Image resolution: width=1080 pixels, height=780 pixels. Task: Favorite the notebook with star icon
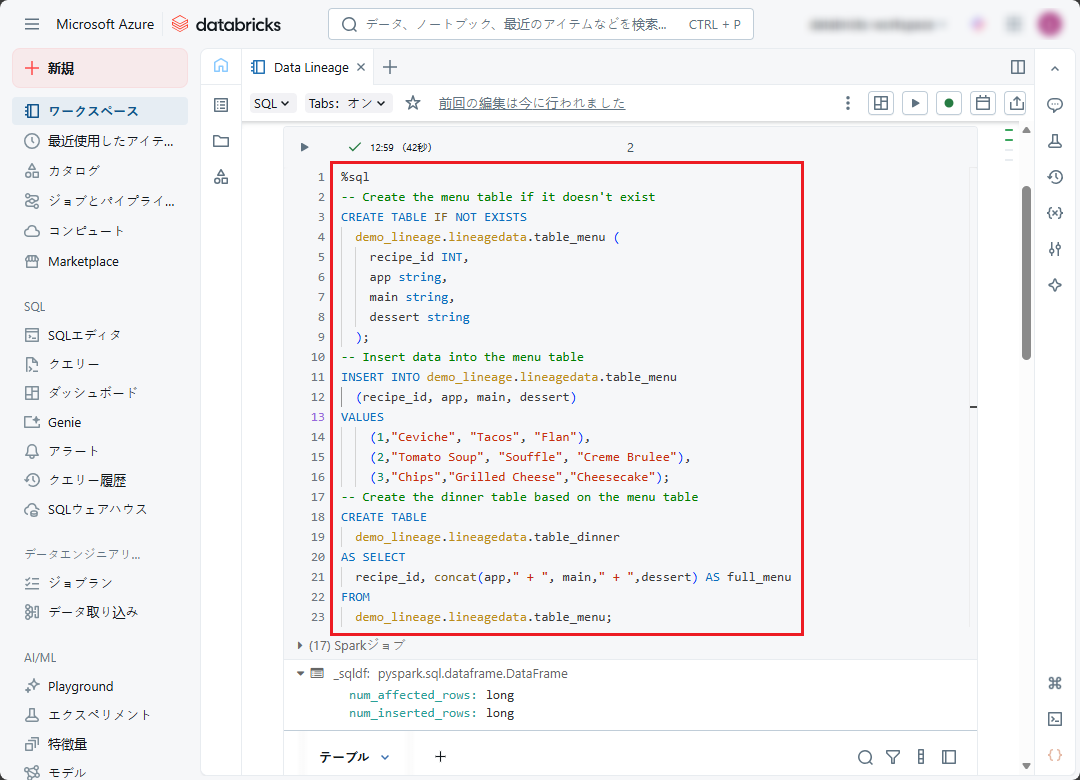(x=413, y=103)
